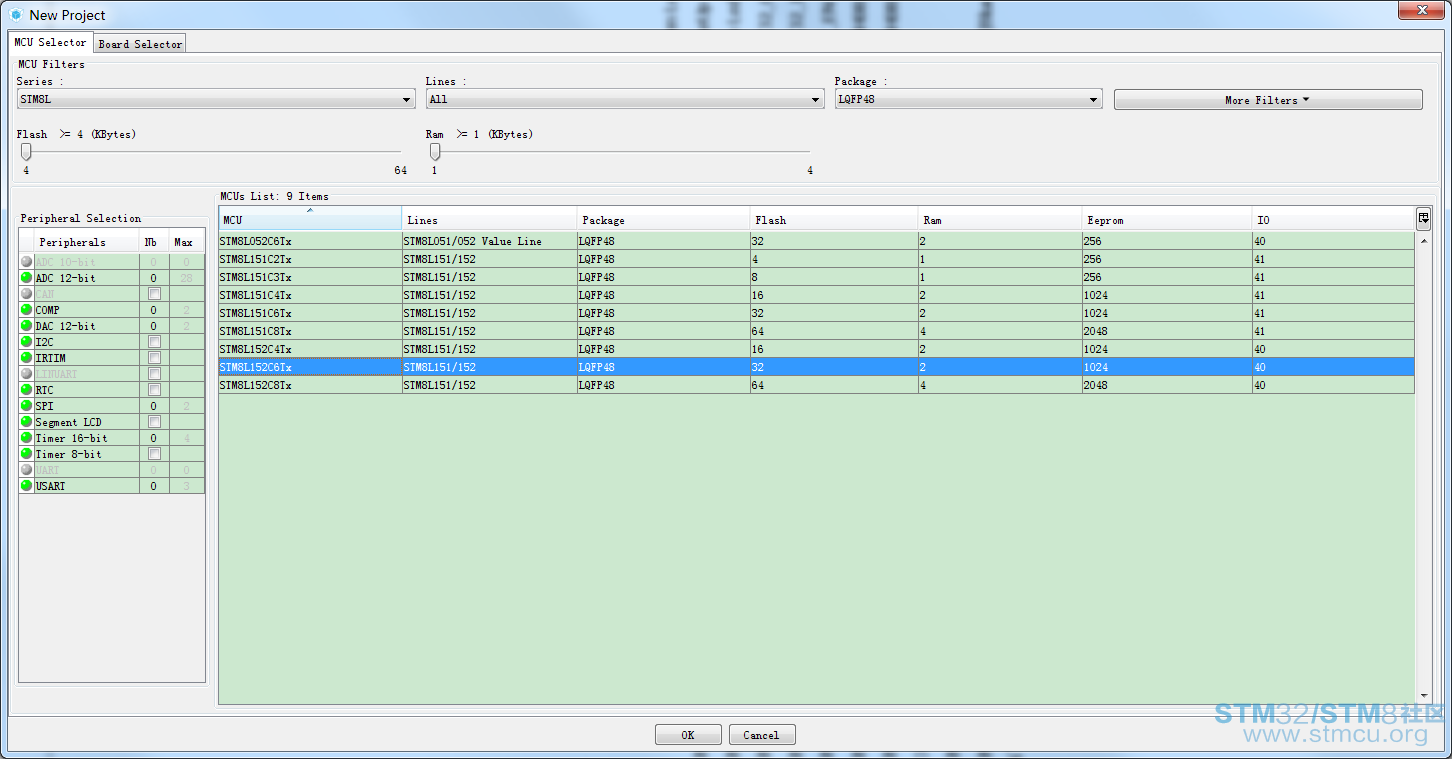
Task: Click the green status dot beside RTC
Action: (27, 390)
